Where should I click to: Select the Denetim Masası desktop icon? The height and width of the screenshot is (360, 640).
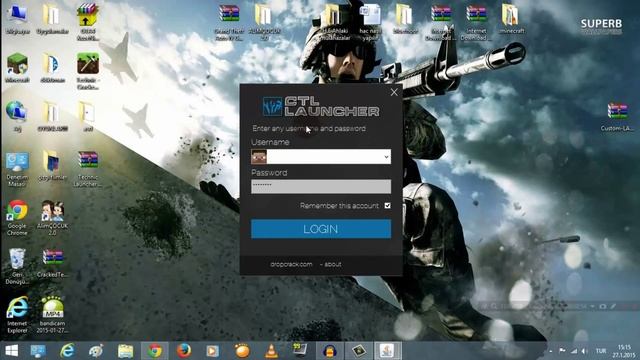(x=17, y=169)
